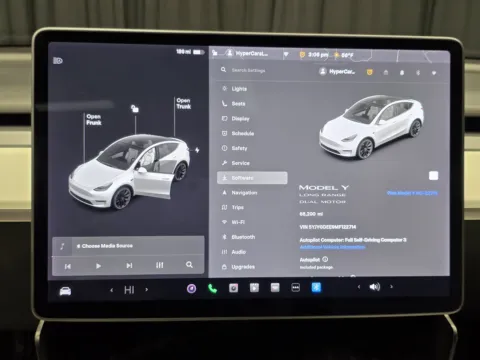Tap Open Trunk
Image resolution: width=480 pixels, height=360 pixels.
click(x=184, y=103)
